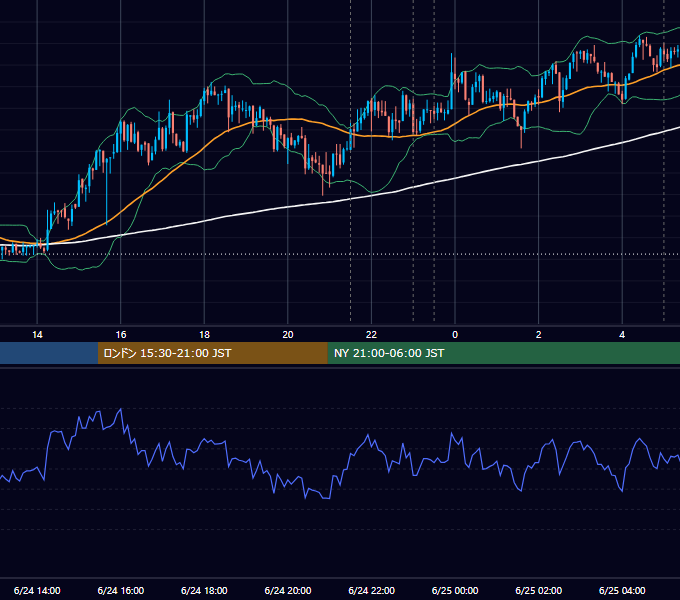Select the 22 hour axis label
This screenshot has width=680, height=600.
pos(371,335)
